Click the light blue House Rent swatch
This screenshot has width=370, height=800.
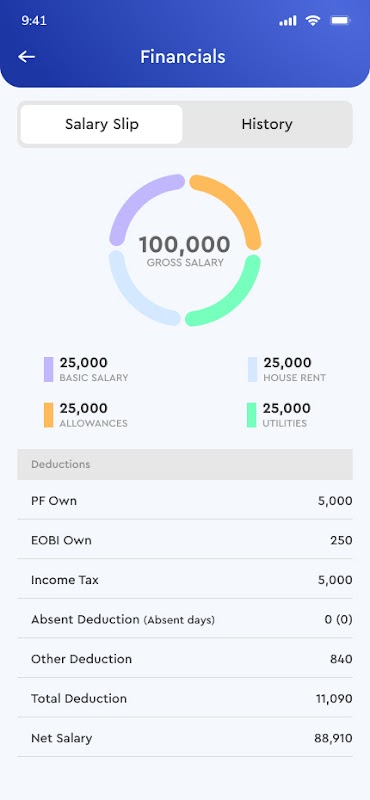[253, 369]
